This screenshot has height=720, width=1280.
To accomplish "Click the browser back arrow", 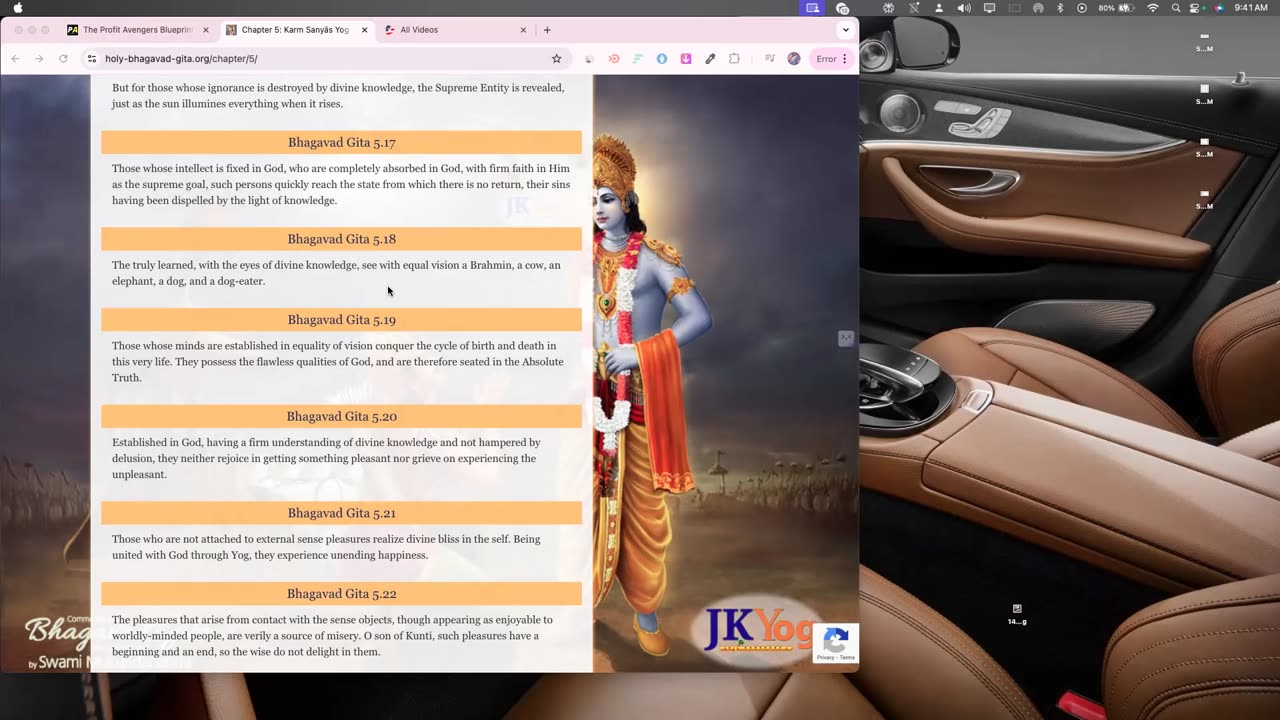I will coord(15,59).
